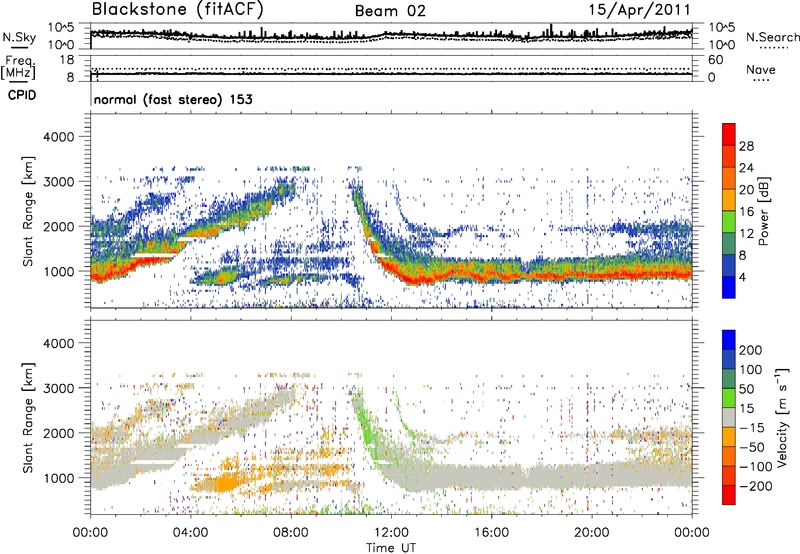Screen dimensions: 800x554
Task: Click the '4000' tick on the power panel
Action: pos(58,137)
